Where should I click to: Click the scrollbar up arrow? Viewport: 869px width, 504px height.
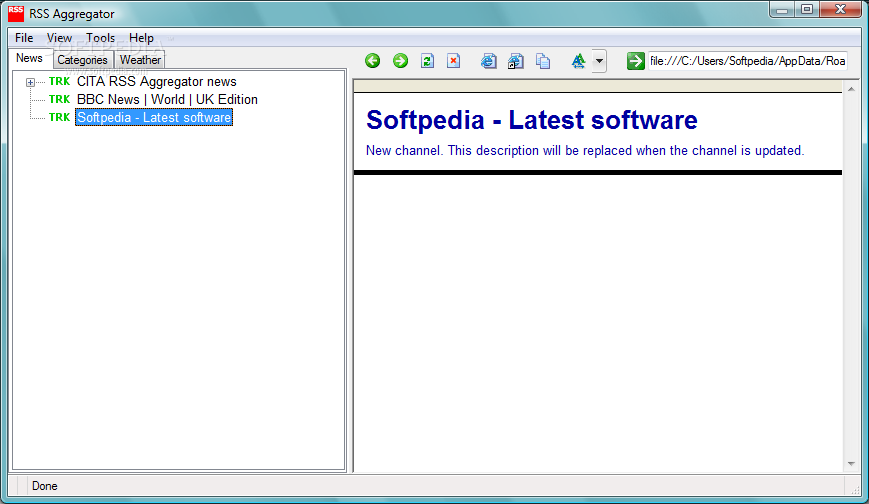(851, 89)
